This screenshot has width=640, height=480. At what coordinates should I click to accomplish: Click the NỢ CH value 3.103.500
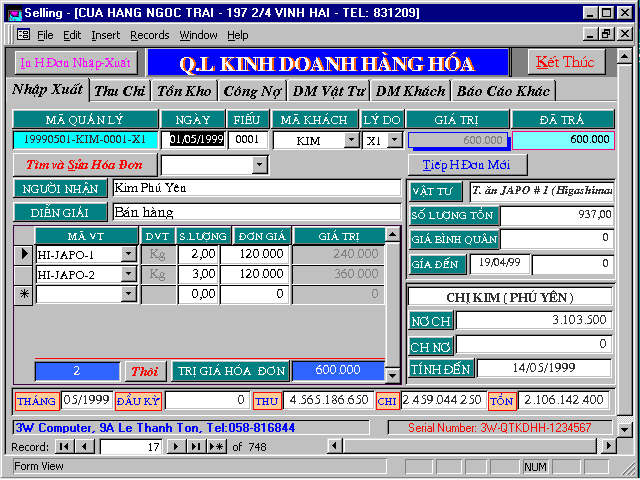pyautogui.click(x=533, y=320)
